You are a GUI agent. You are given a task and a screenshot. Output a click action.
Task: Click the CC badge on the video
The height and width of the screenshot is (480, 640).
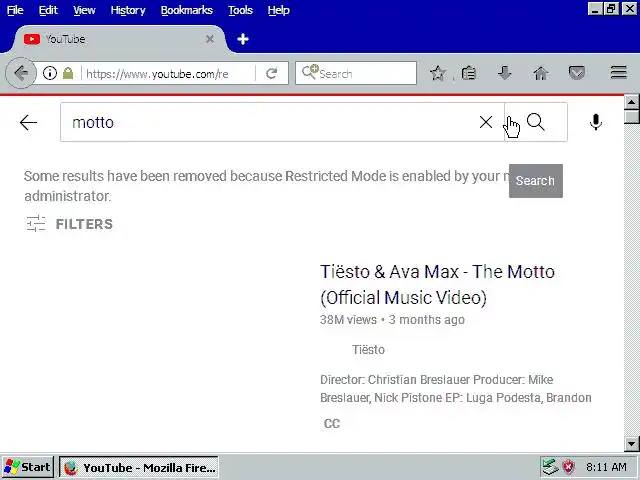click(332, 424)
